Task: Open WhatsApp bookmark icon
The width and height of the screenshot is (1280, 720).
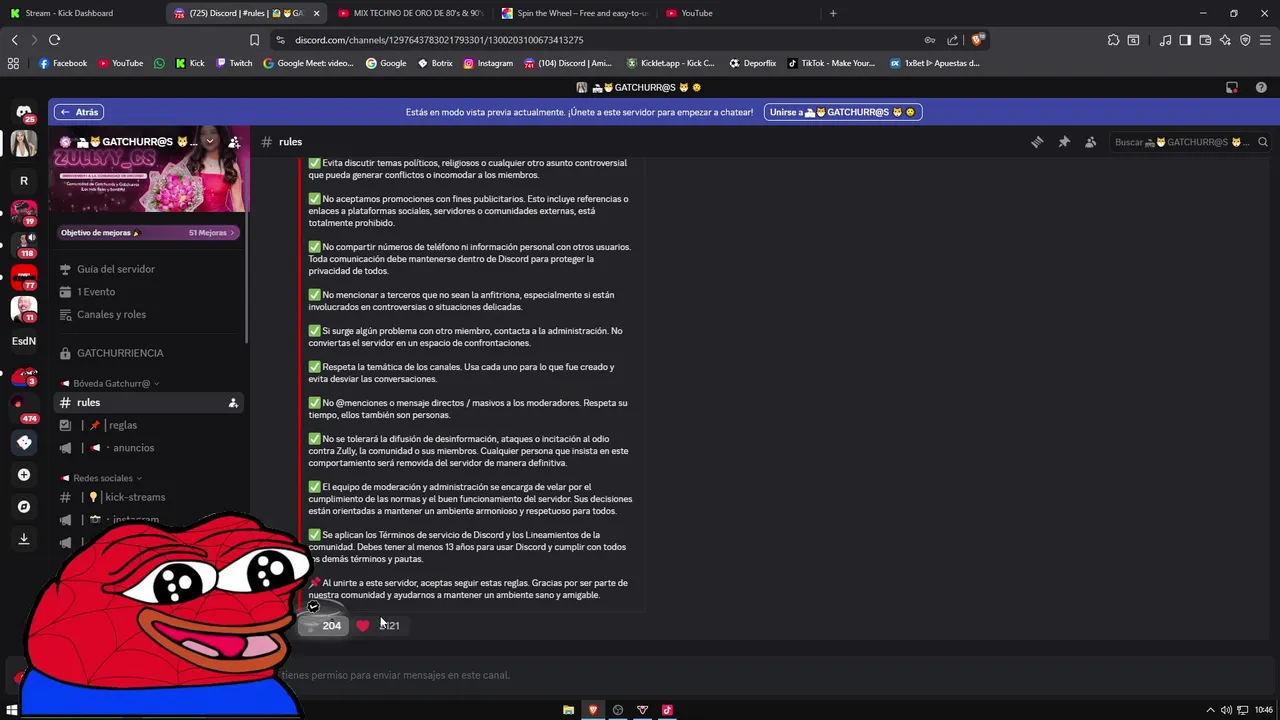Action: click(x=159, y=63)
